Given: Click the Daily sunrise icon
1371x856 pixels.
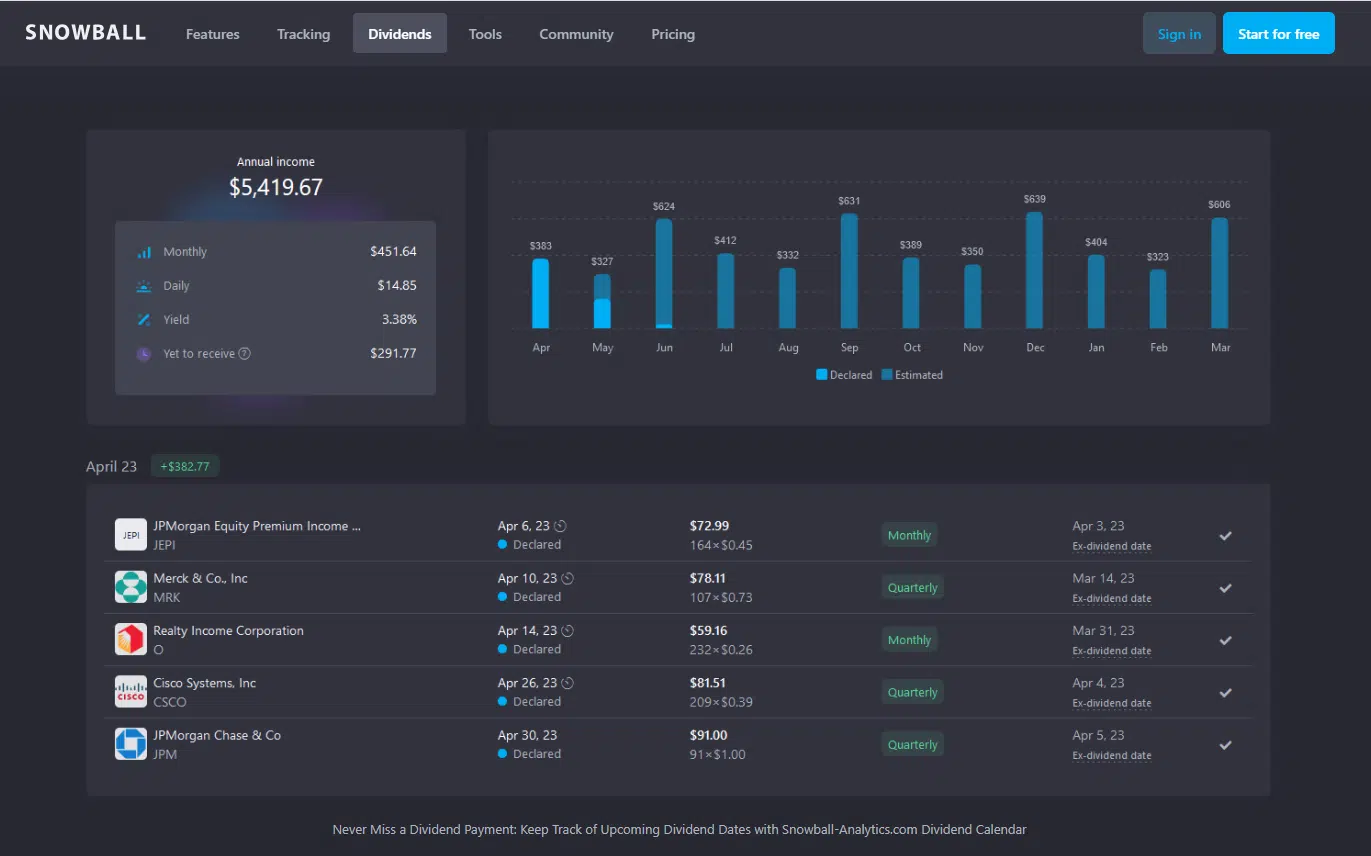Looking at the screenshot, I should point(144,286).
